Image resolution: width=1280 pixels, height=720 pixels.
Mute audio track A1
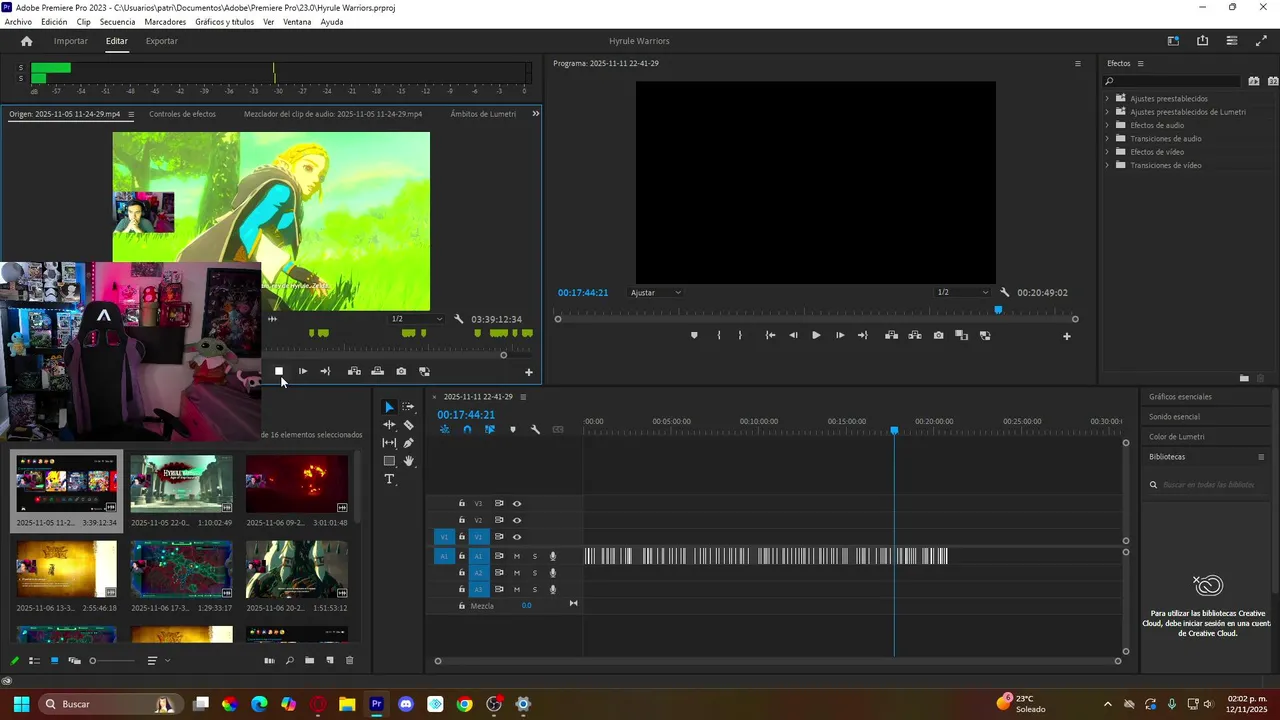pos(517,556)
